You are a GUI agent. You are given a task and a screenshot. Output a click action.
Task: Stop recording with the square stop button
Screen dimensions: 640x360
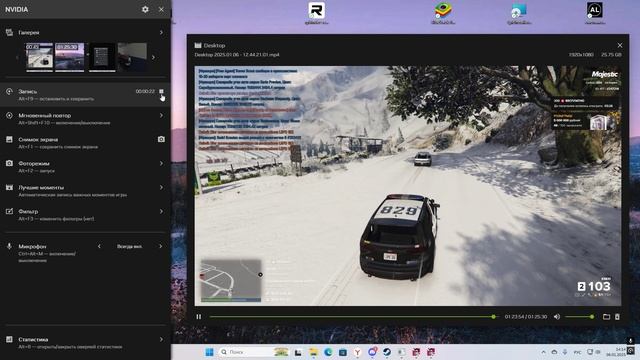coord(161,91)
